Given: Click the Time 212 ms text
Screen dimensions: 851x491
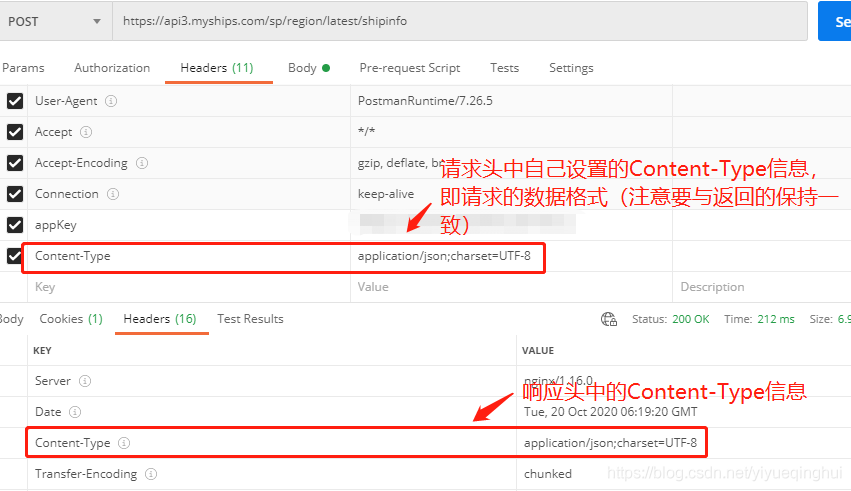Looking at the screenshot, I should (759, 319).
